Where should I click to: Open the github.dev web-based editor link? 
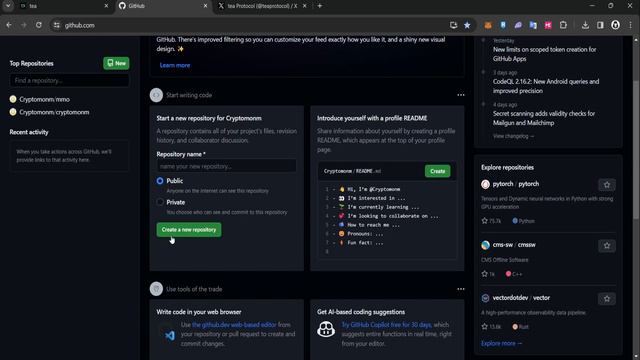(x=234, y=325)
